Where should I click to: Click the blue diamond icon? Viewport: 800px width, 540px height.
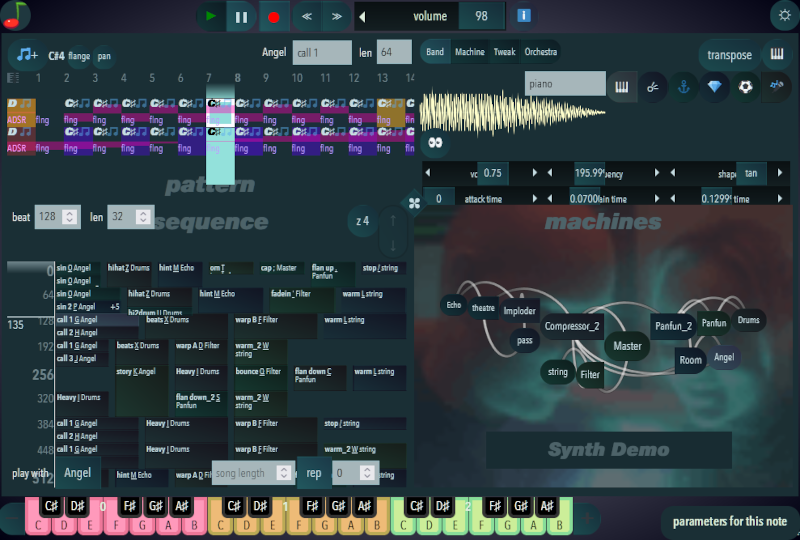click(x=714, y=87)
